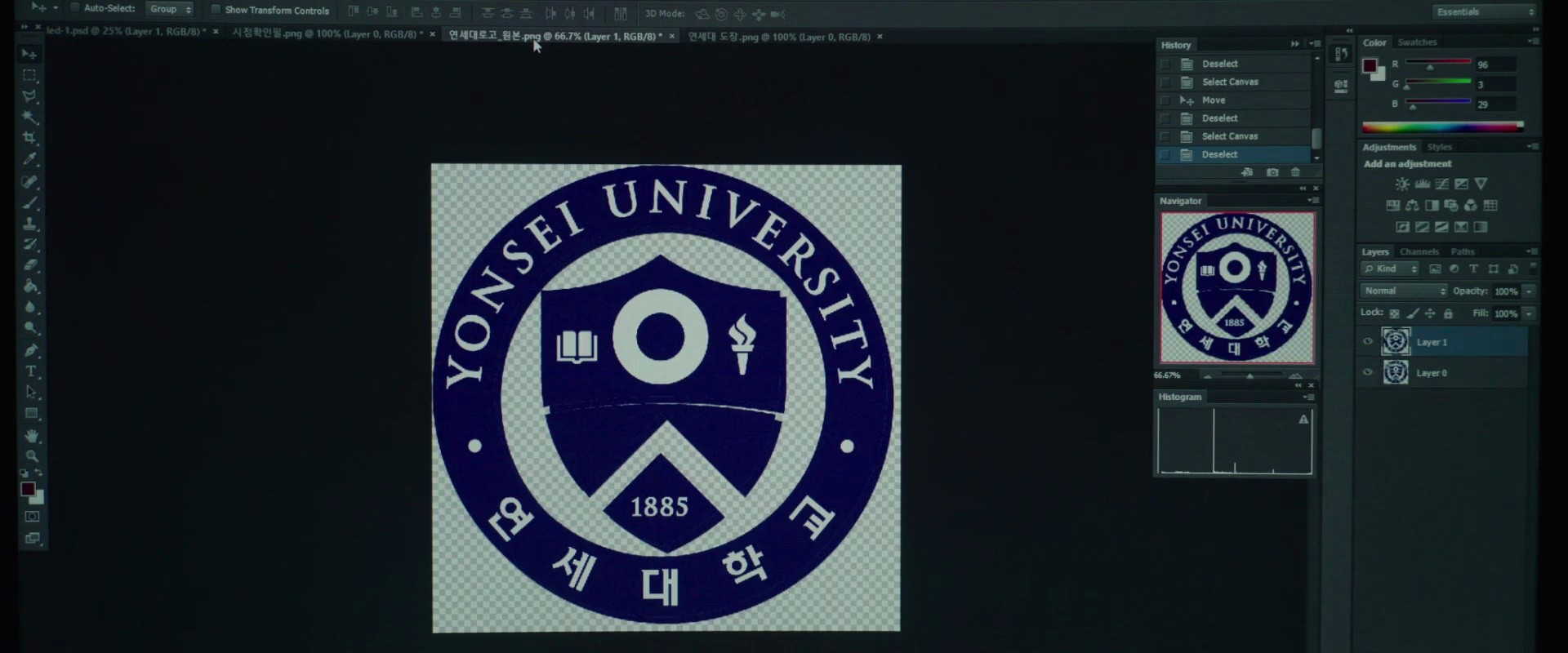Add a Levels adjustment
Viewport: 1568px width, 653px height.
(1422, 184)
